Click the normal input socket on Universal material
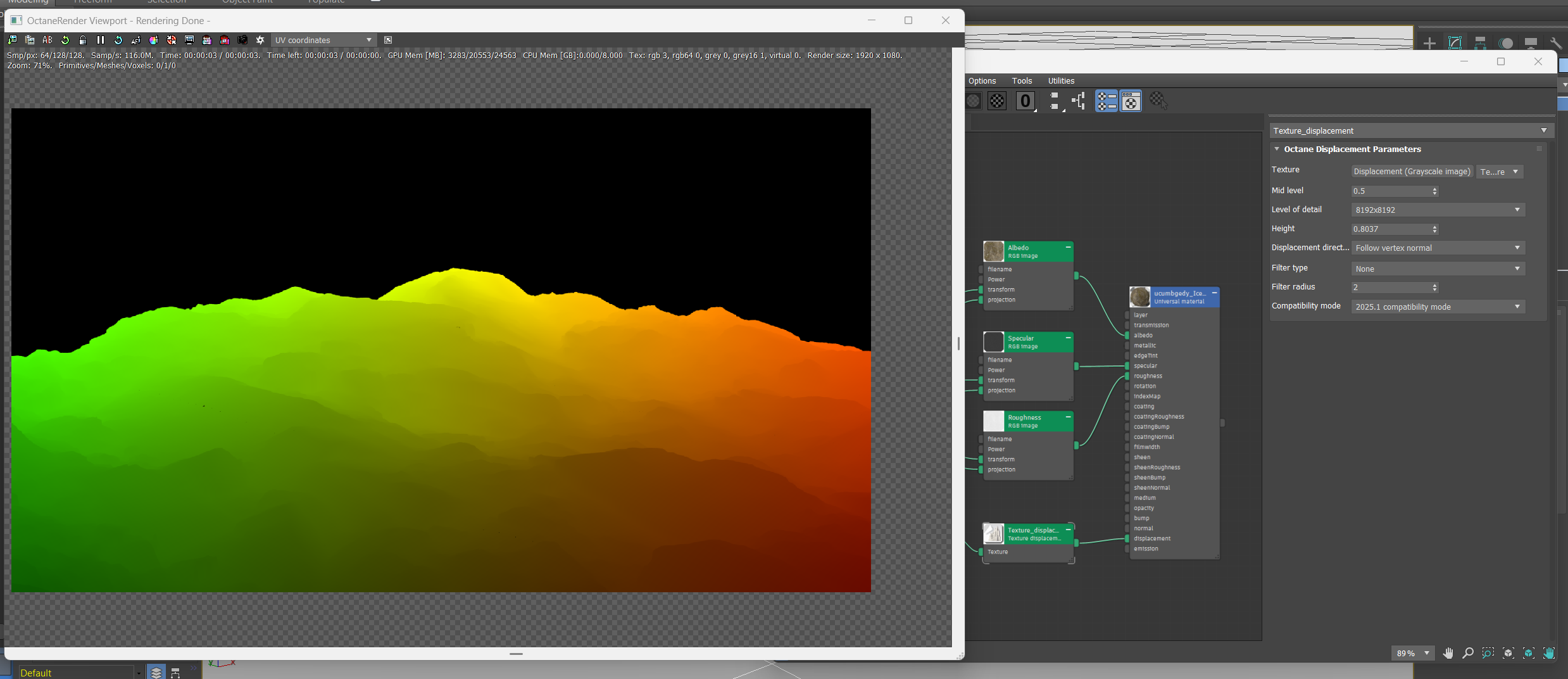This screenshot has height=679, width=1568. click(1127, 528)
